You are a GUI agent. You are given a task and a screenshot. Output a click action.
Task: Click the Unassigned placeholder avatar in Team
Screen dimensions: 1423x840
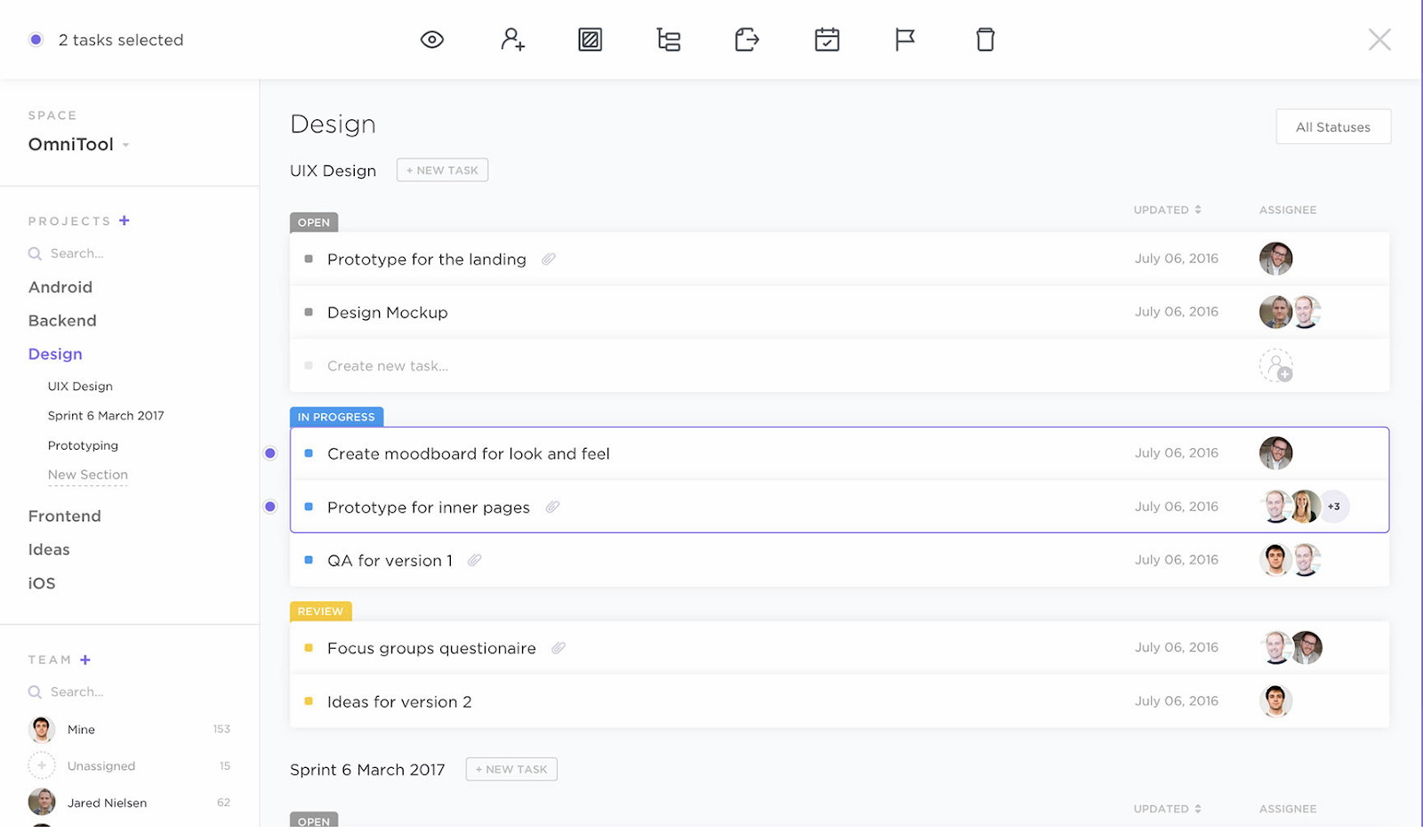point(42,765)
